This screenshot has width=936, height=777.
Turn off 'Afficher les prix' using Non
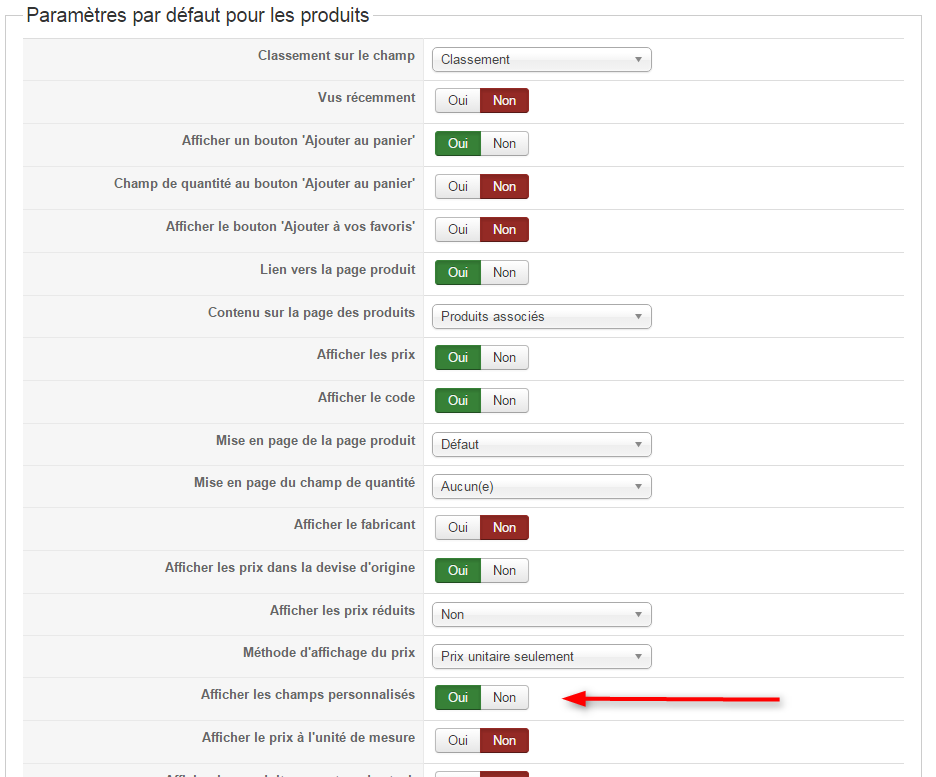[x=504, y=358]
